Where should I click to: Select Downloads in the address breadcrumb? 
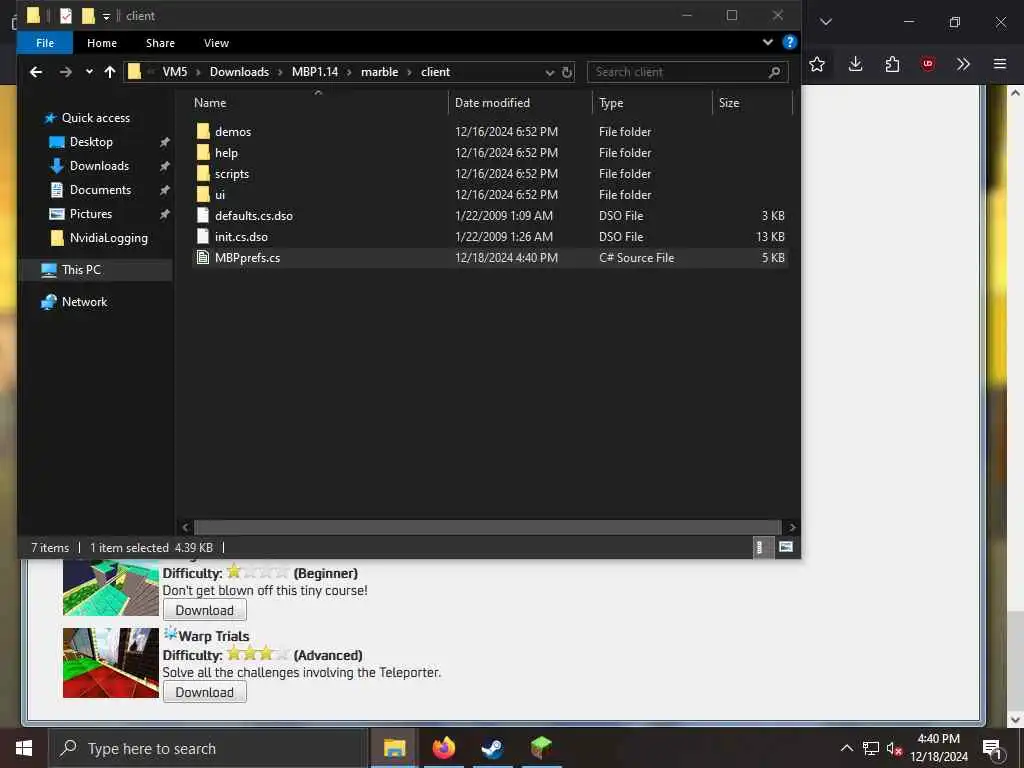[239, 72]
